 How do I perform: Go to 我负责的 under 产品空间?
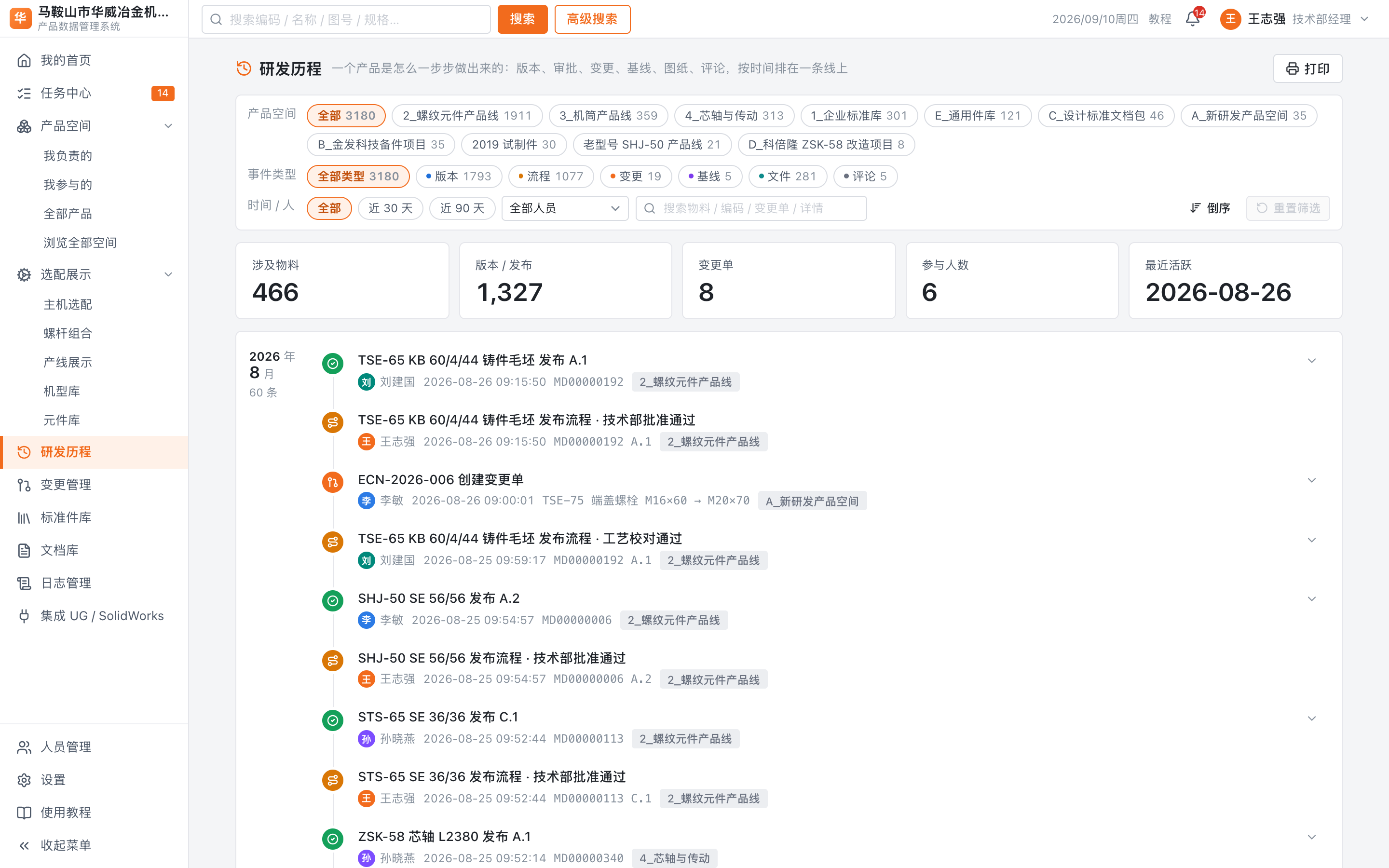tap(68, 156)
